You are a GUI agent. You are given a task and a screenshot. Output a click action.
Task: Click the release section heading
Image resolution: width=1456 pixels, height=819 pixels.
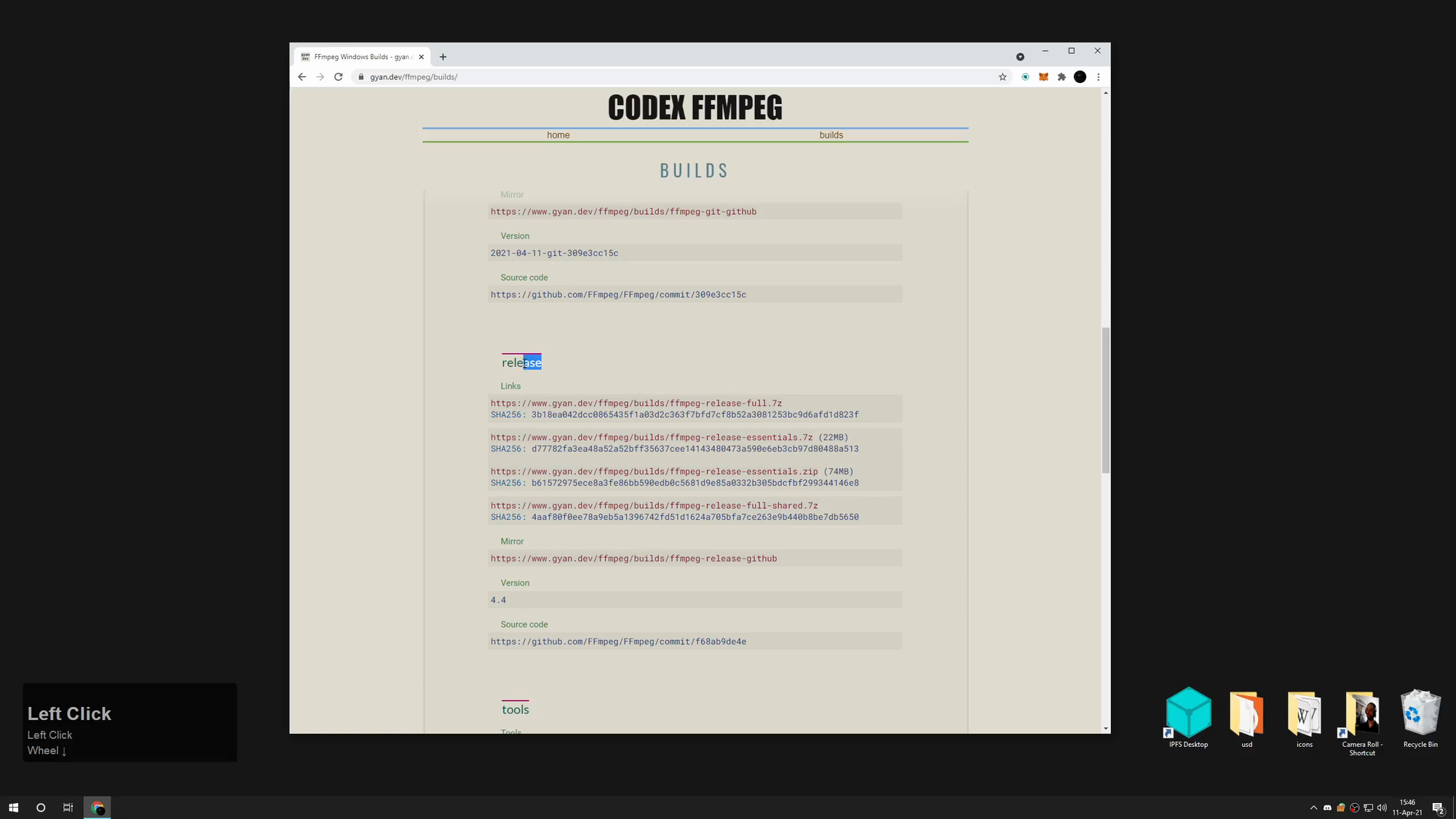[521, 363]
